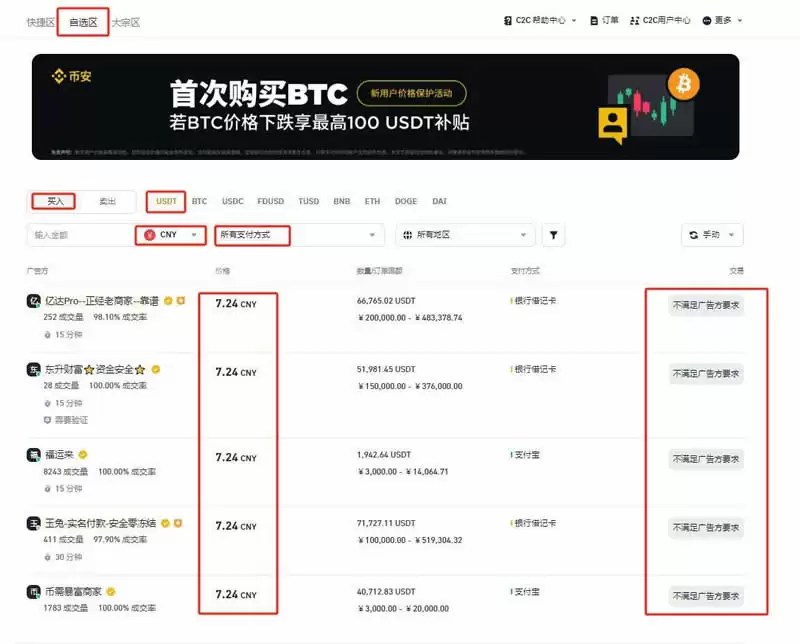Open the 手动 refresh mode dropdown

[x=712, y=235]
